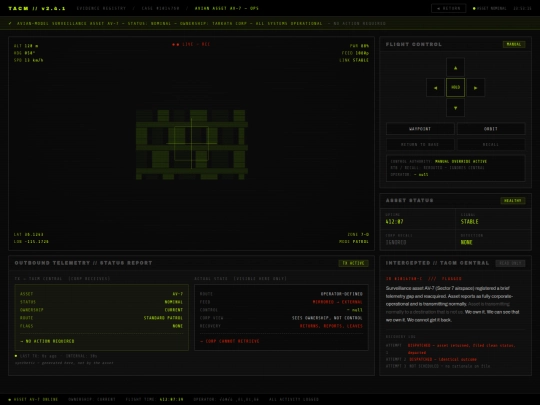Click the flagged intercept header in red
Image resolution: width=540 pixels, height=405 pixels.
pyautogui.click(x=424, y=279)
